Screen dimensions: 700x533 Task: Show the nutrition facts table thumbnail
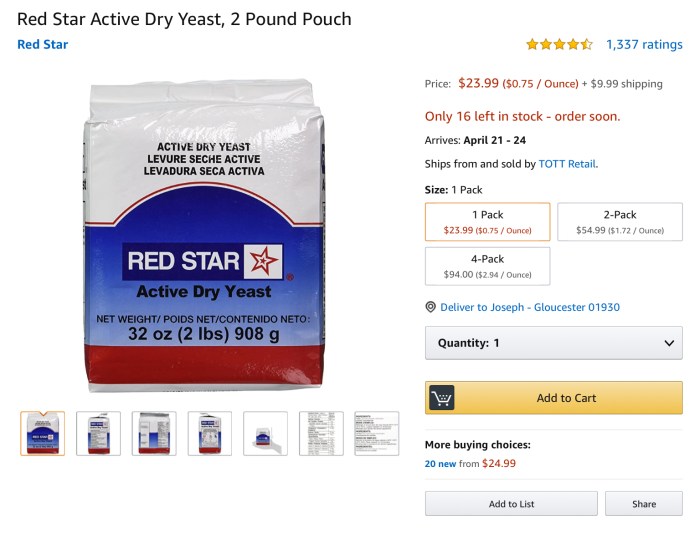click(321, 433)
